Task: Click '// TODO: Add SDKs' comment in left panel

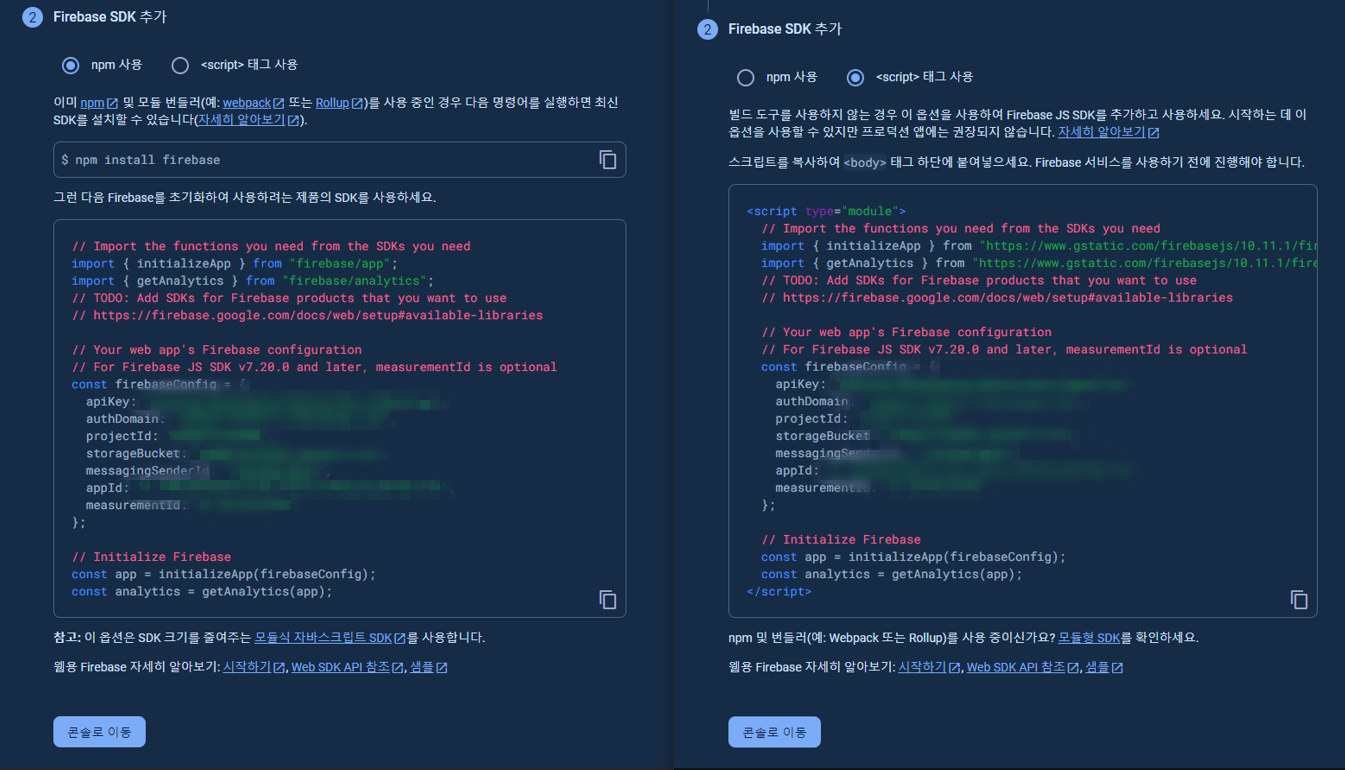Action: 289,298
